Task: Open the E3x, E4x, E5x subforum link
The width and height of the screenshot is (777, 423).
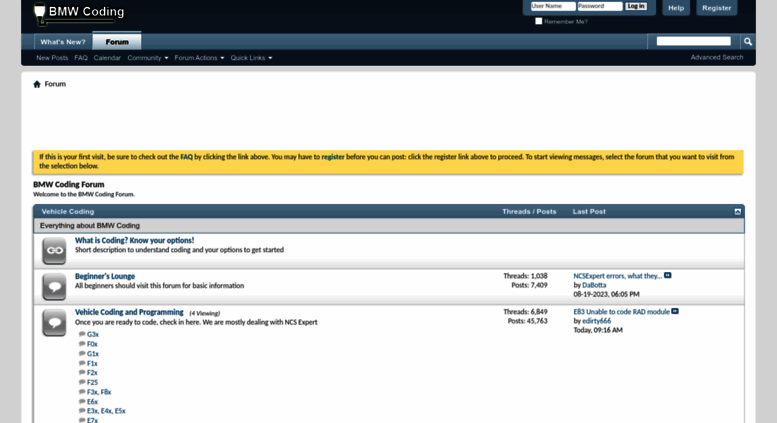Action: (x=106, y=411)
